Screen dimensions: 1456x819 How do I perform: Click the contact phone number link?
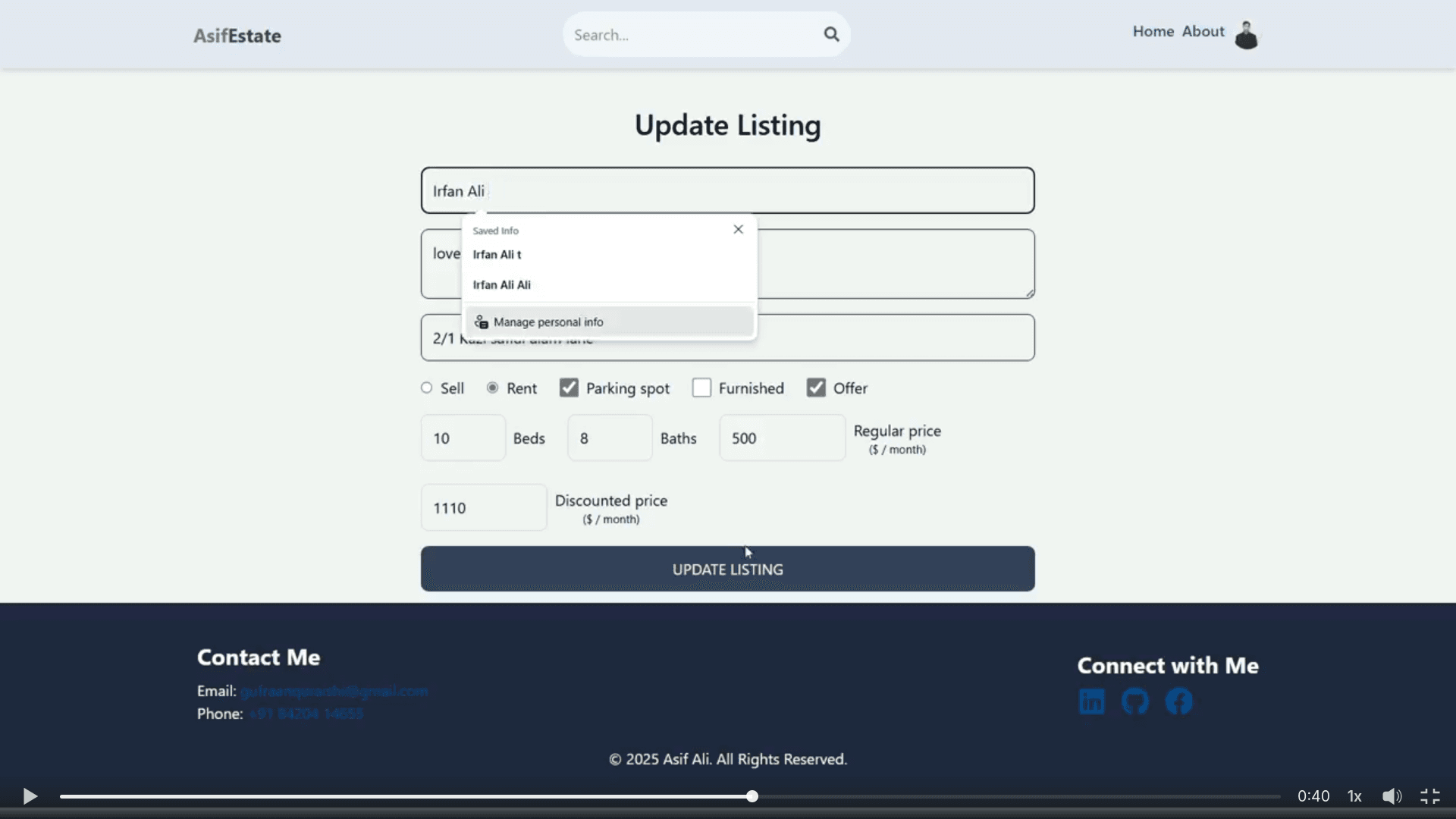tap(306, 714)
